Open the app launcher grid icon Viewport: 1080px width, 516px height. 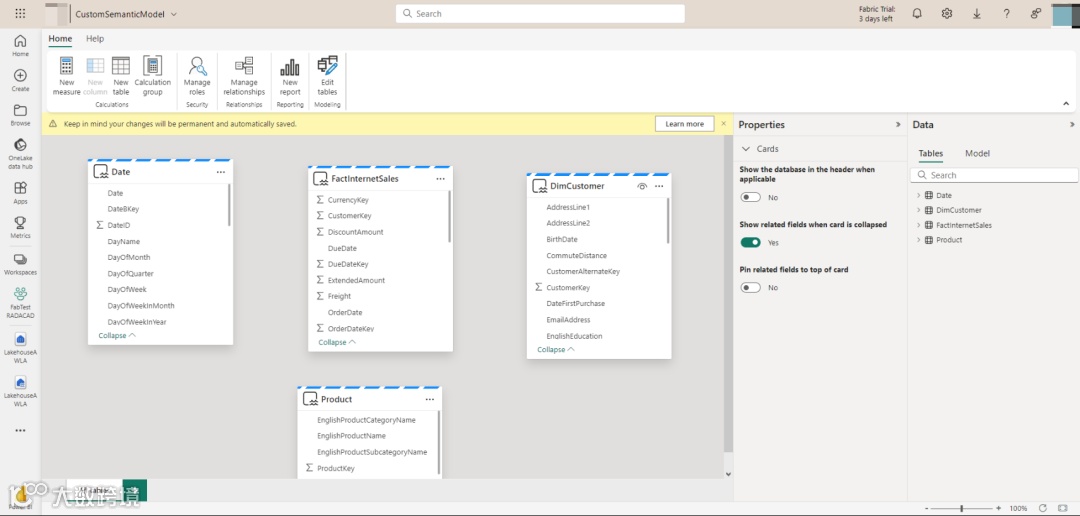click(20, 14)
